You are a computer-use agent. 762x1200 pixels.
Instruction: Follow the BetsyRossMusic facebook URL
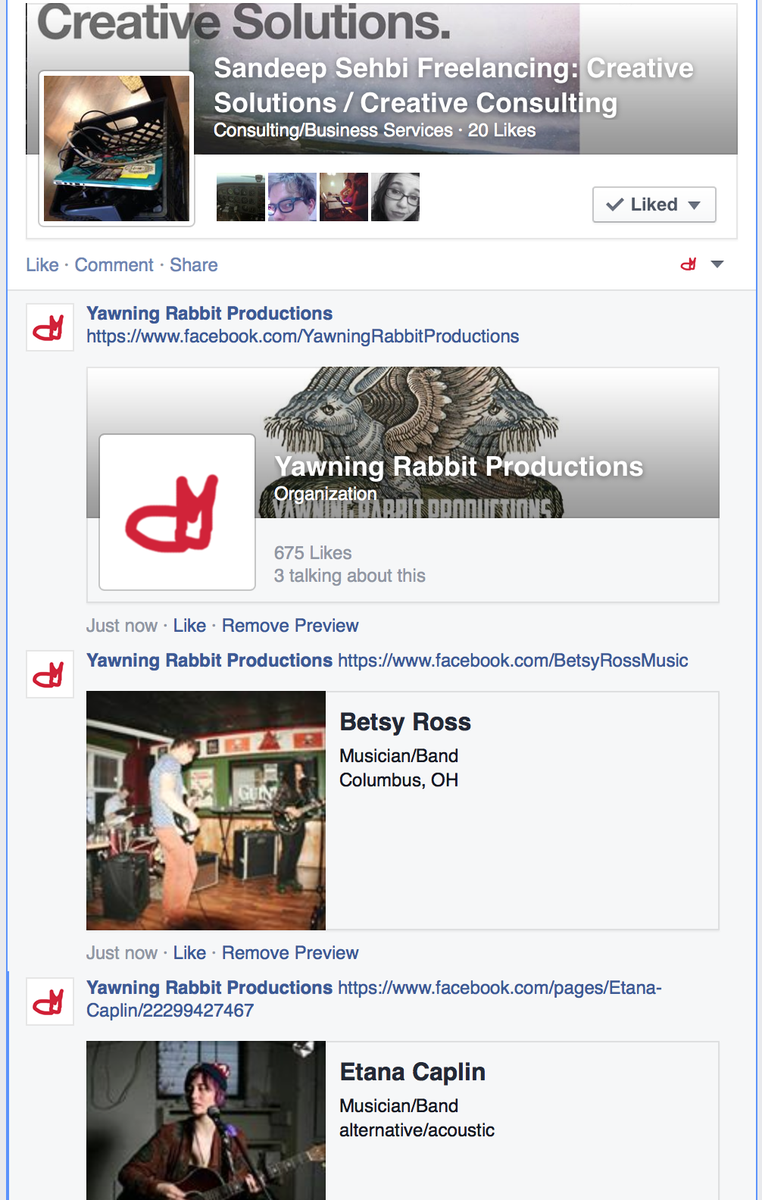[x=513, y=661]
